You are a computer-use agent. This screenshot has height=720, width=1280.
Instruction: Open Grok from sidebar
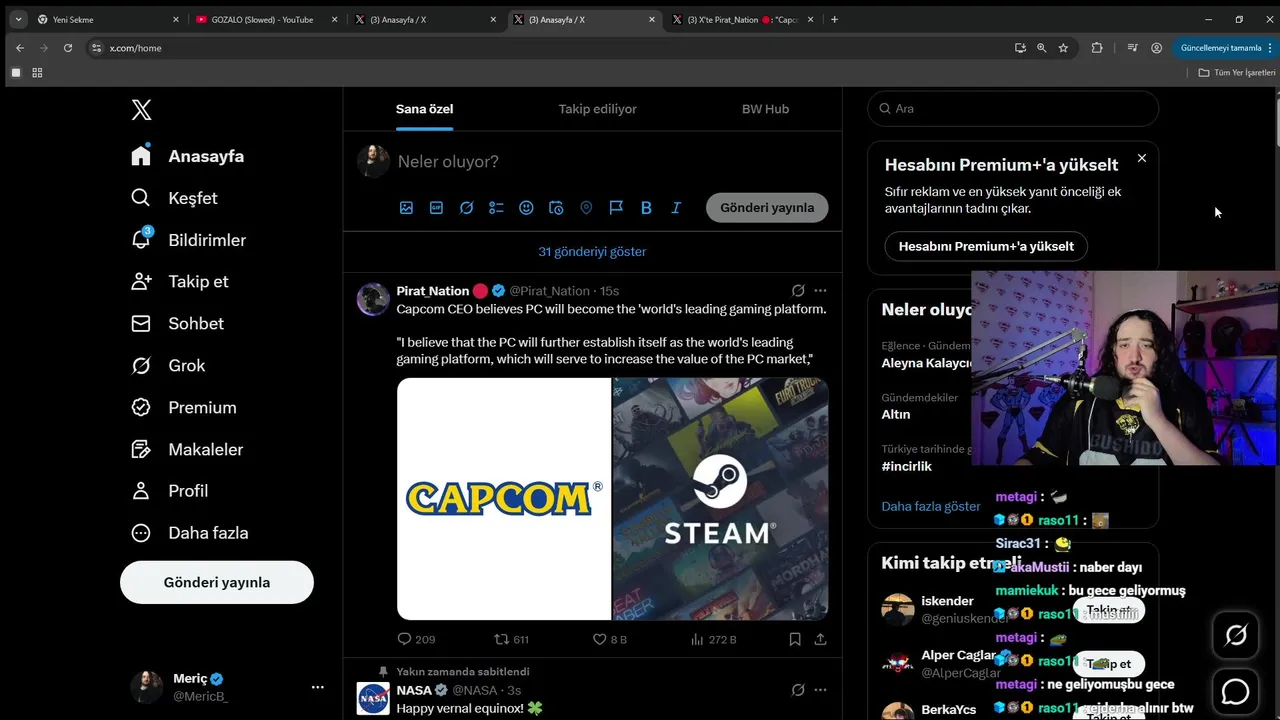(168, 365)
